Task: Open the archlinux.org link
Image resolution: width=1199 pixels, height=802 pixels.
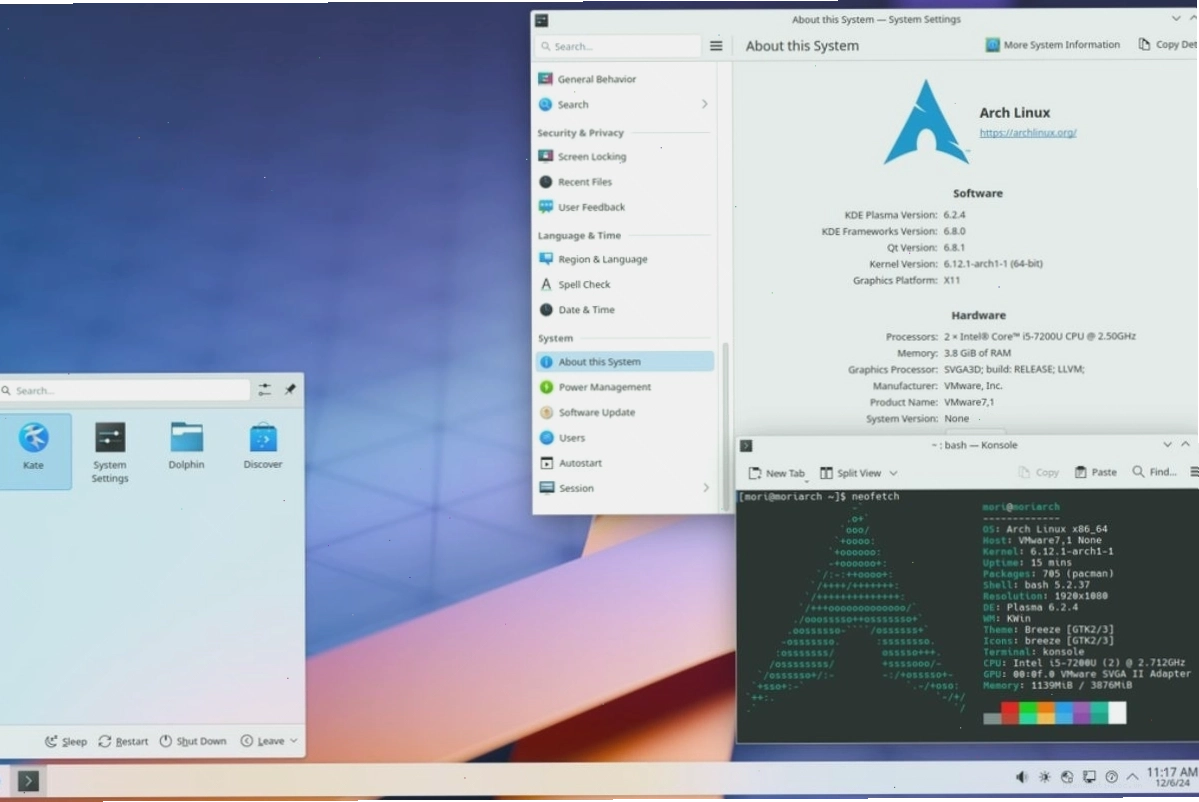Action: 1028,133
